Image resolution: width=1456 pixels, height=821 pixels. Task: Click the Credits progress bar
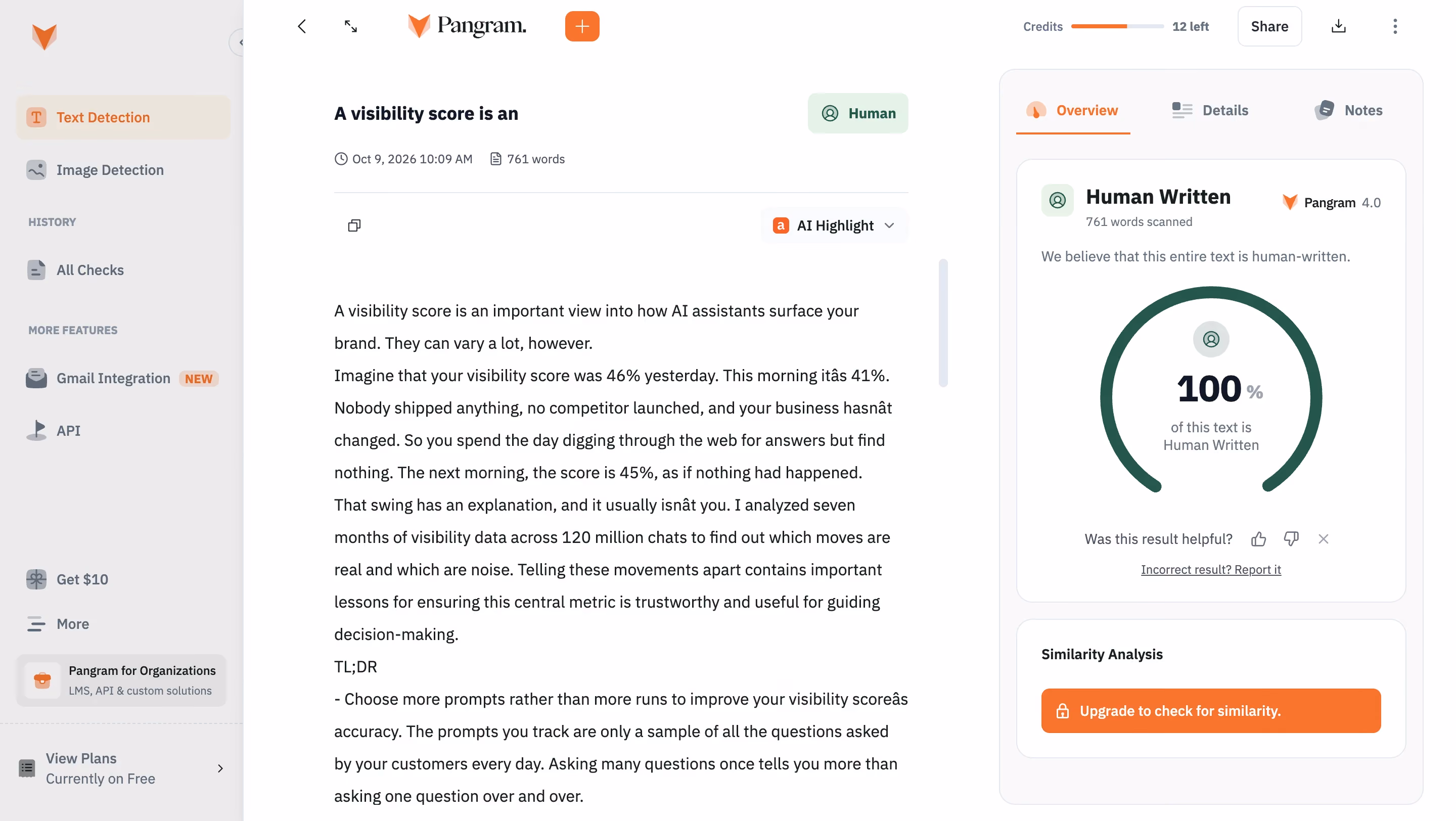tap(1116, 26)
